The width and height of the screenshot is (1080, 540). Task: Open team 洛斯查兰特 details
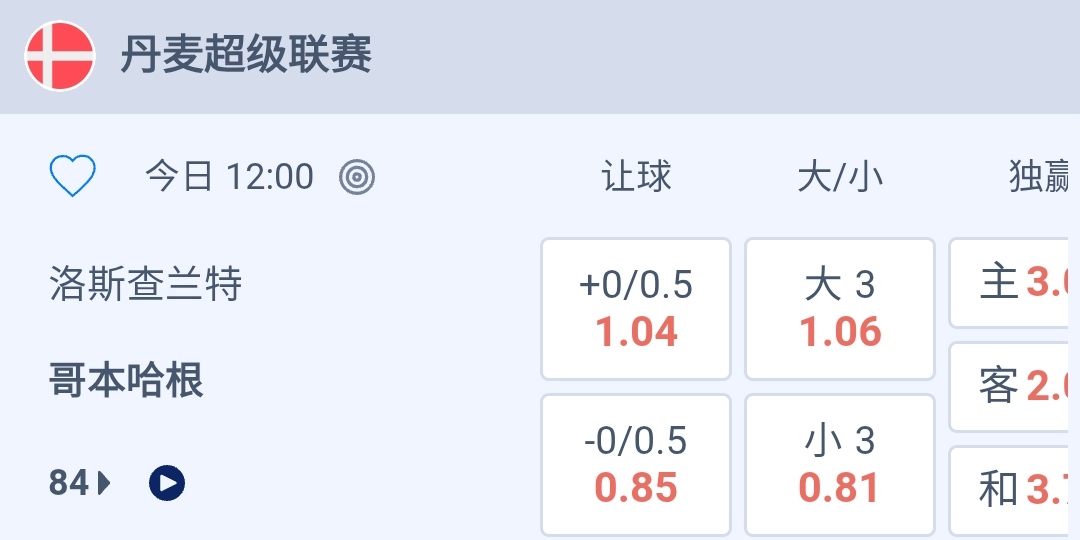pos(146,285)
